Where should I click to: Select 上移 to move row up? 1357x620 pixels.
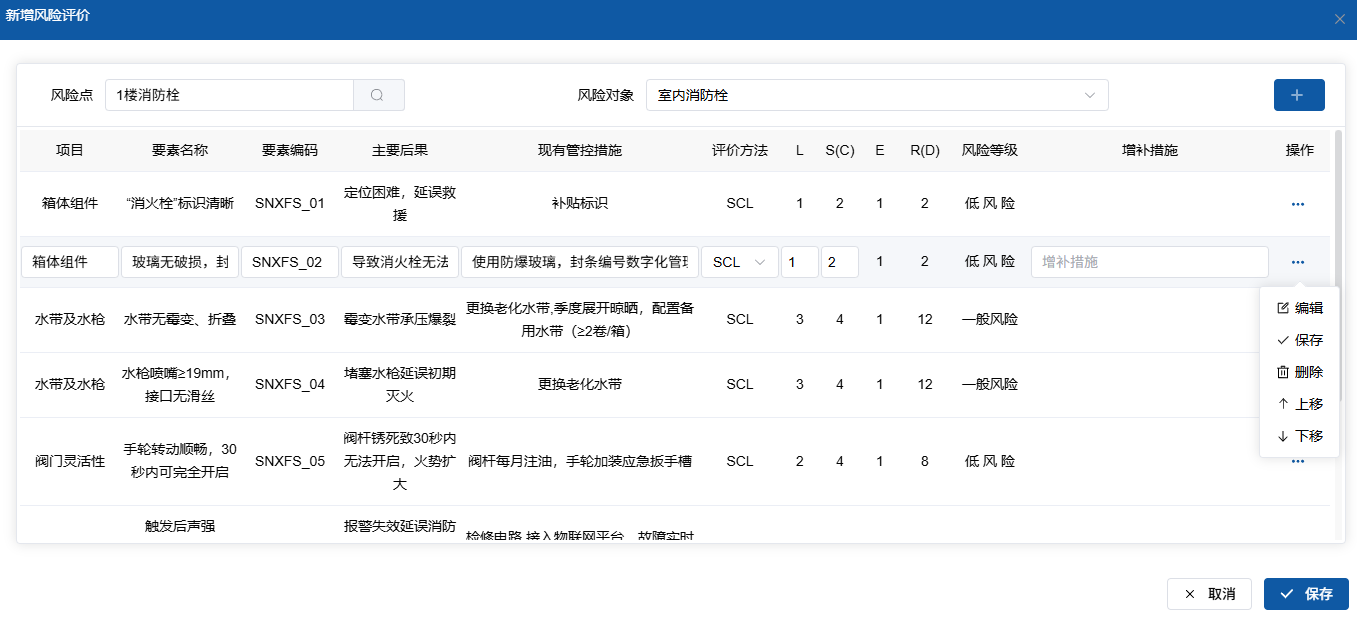click(x=1299, y=404)
